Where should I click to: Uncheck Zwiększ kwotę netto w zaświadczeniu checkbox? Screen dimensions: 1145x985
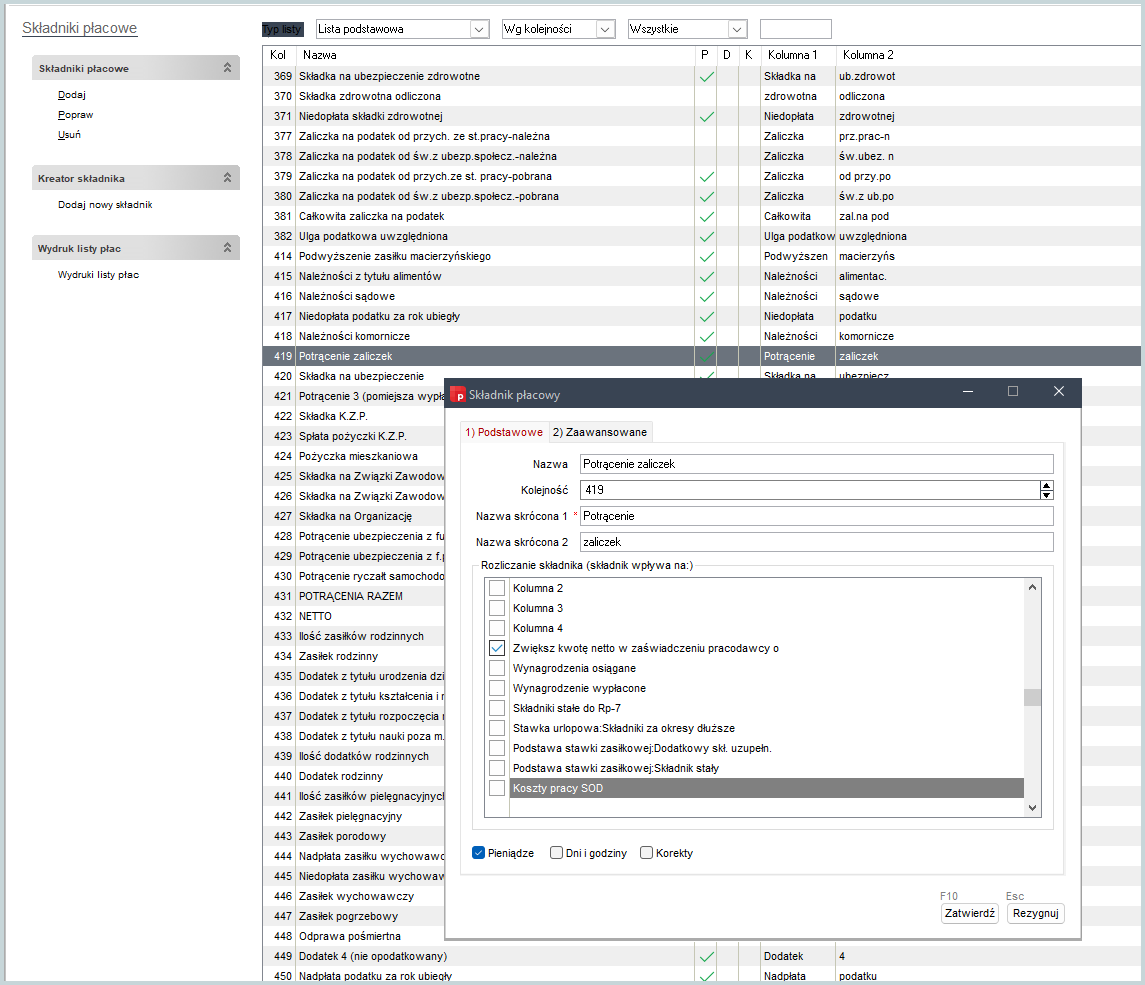tap(497, 648)
